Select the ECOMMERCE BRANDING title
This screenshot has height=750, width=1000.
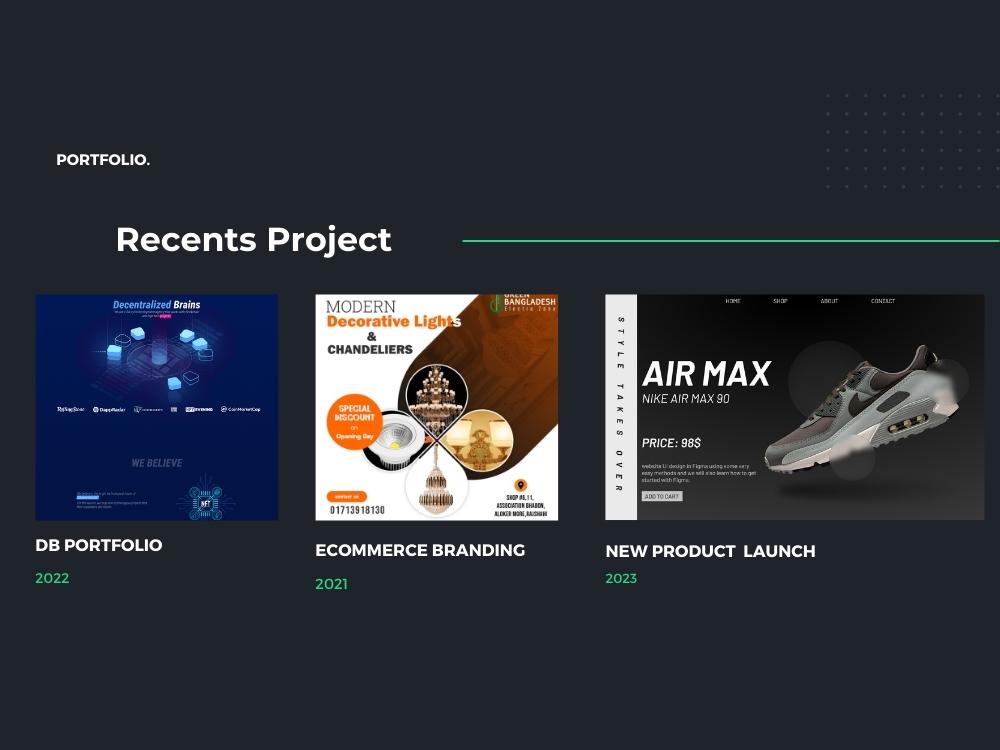(420, 550)
